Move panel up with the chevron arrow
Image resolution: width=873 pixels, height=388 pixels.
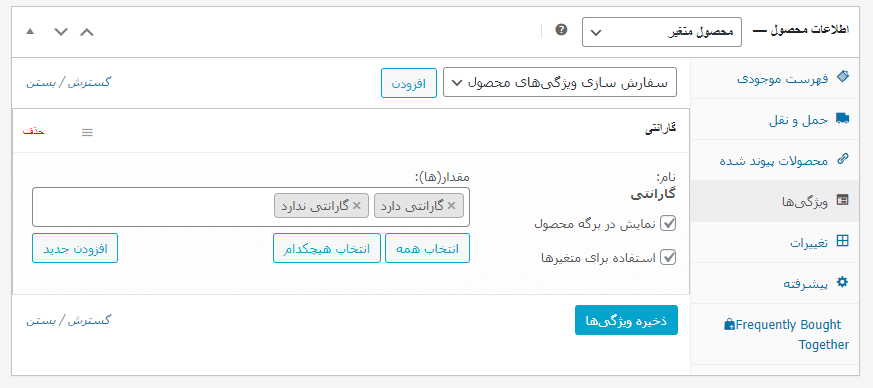[x=87, y=32]
